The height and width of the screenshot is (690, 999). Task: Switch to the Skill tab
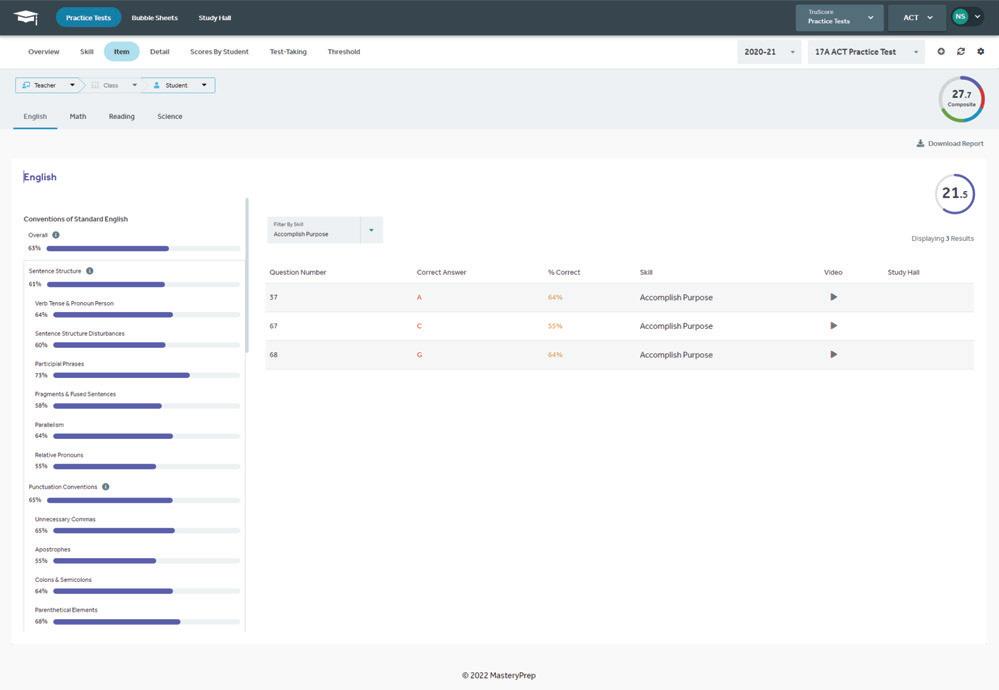[87, 52]
